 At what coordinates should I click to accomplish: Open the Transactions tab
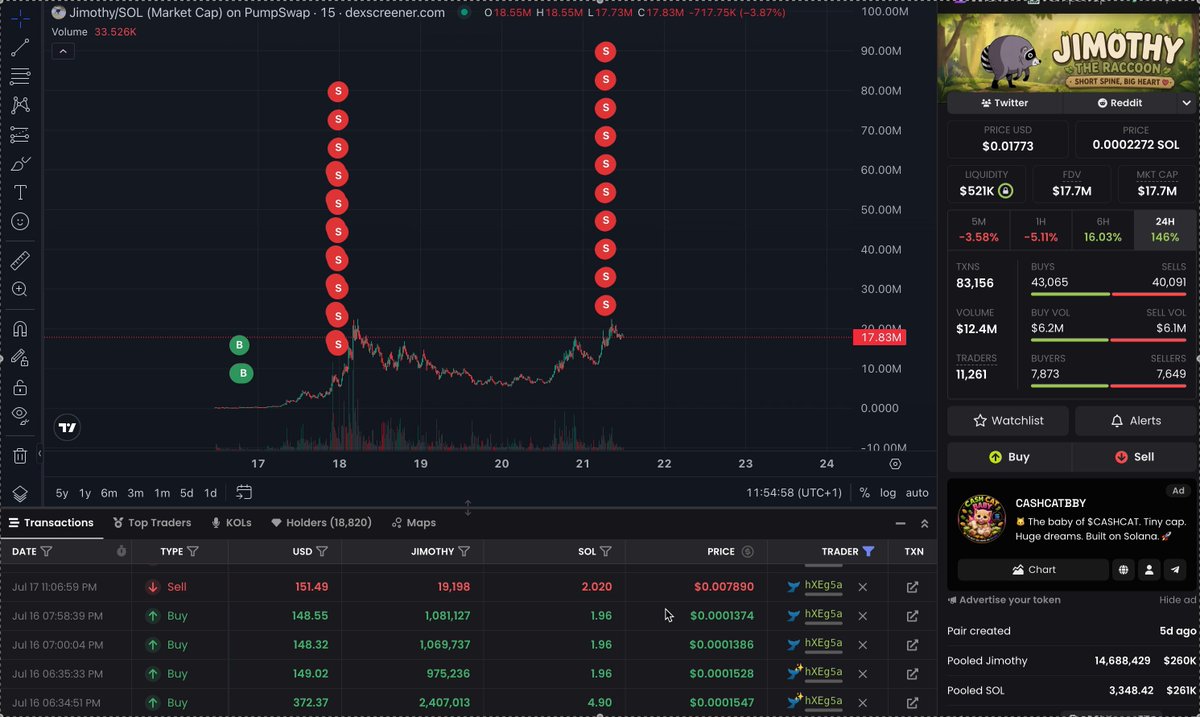tap(50, 522)
